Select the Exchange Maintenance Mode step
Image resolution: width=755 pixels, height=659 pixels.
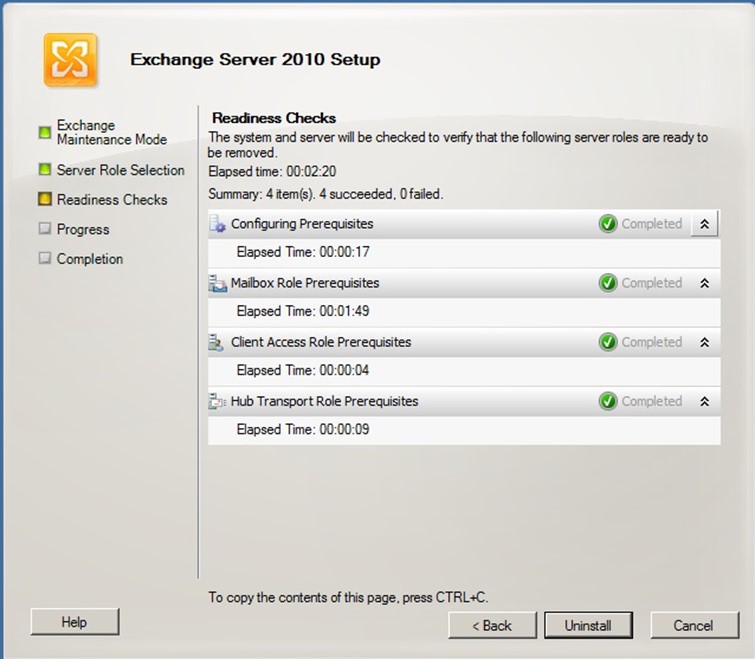click(x=112, y=132)
